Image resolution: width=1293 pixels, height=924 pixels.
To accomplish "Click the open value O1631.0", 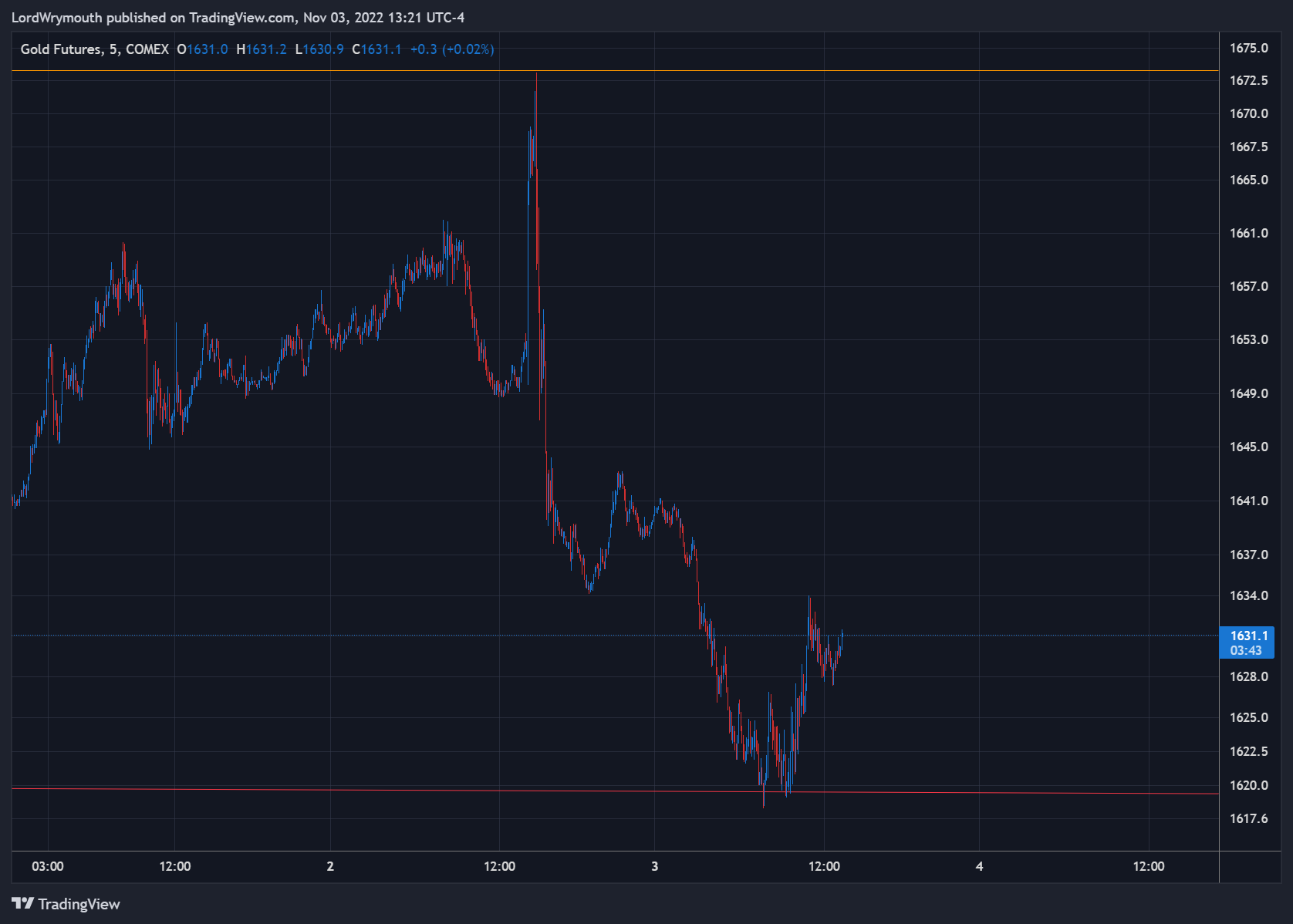I will point(203,49).
